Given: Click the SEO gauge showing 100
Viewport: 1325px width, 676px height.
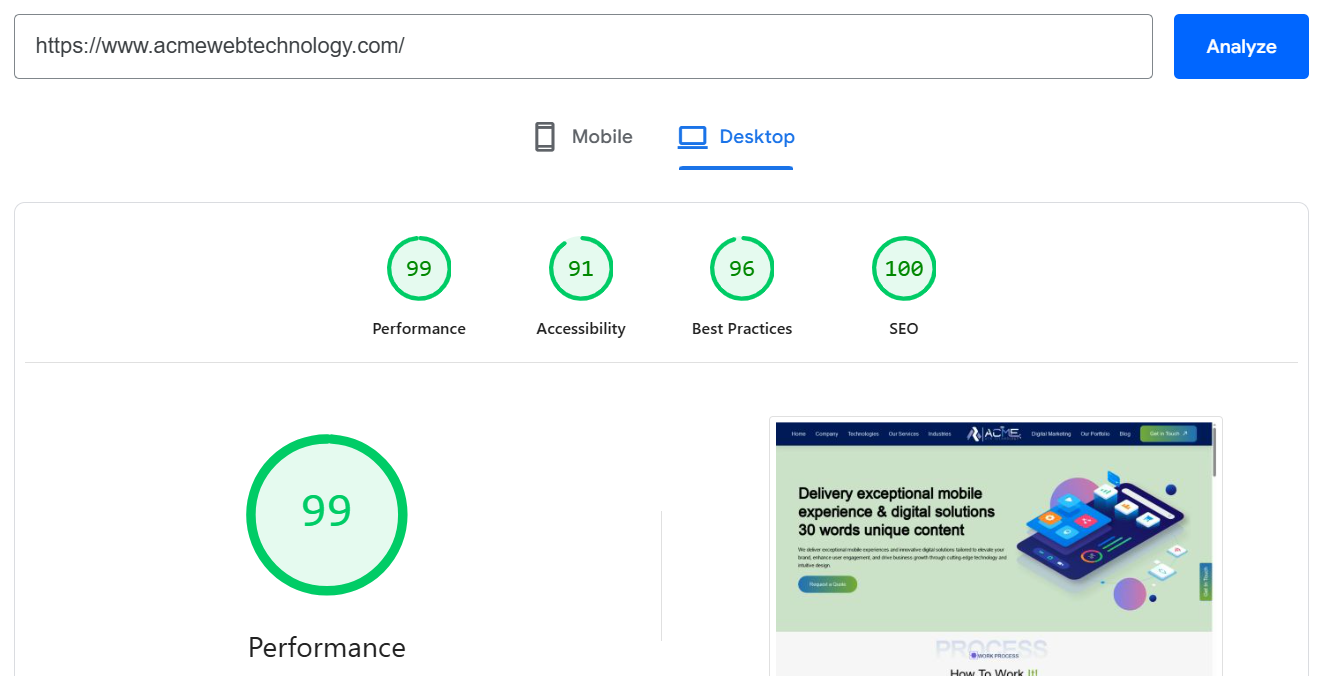Looking at the screenshot, I should [904, 268].
